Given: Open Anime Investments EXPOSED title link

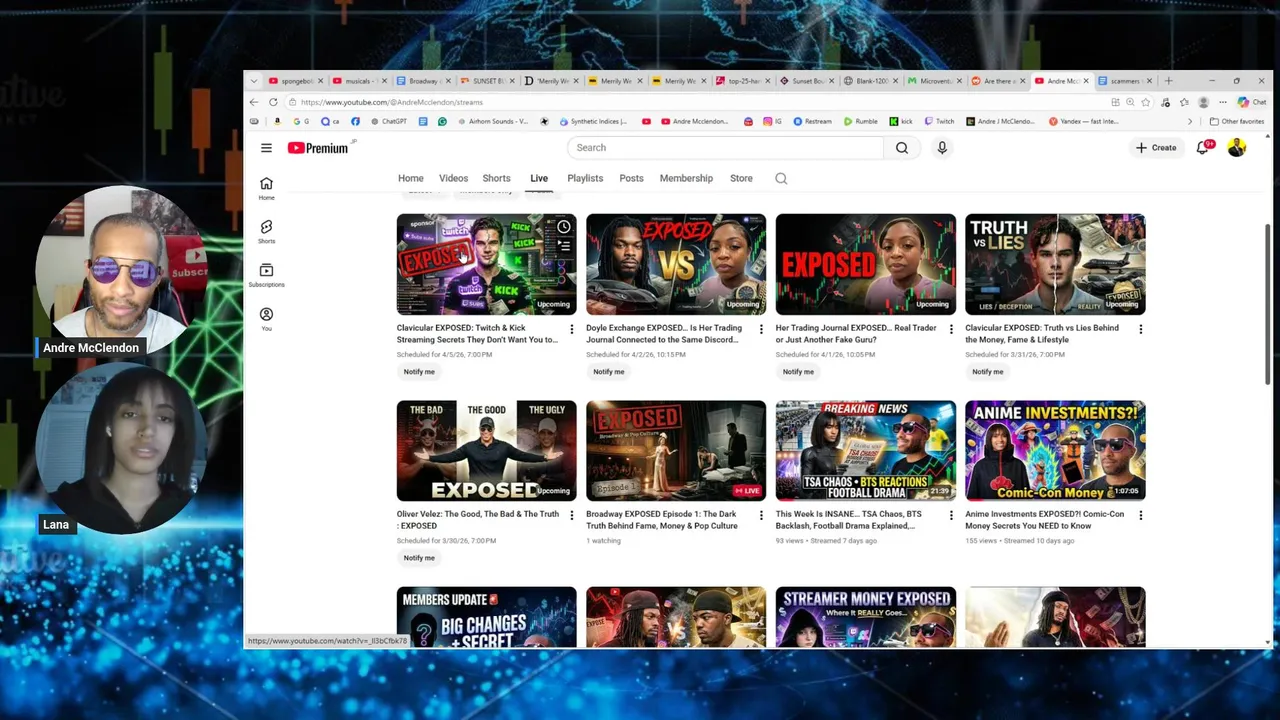Looking at the screenshot, I should coord(1044,520).
